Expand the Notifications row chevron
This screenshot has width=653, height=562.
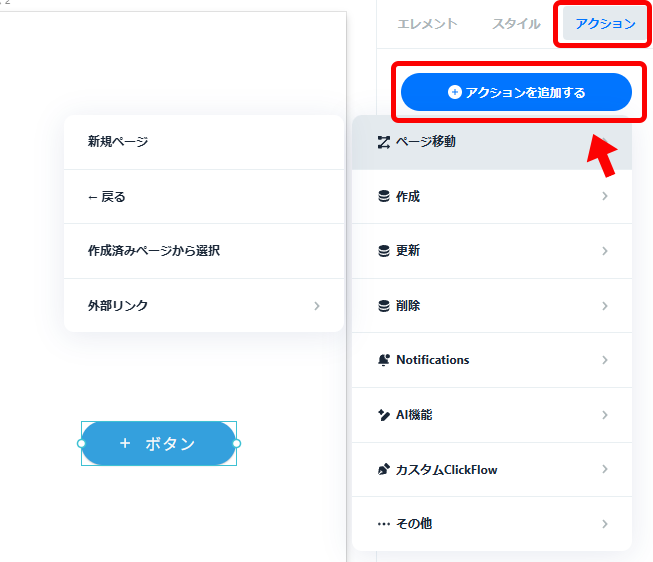[x=605, y=360]
